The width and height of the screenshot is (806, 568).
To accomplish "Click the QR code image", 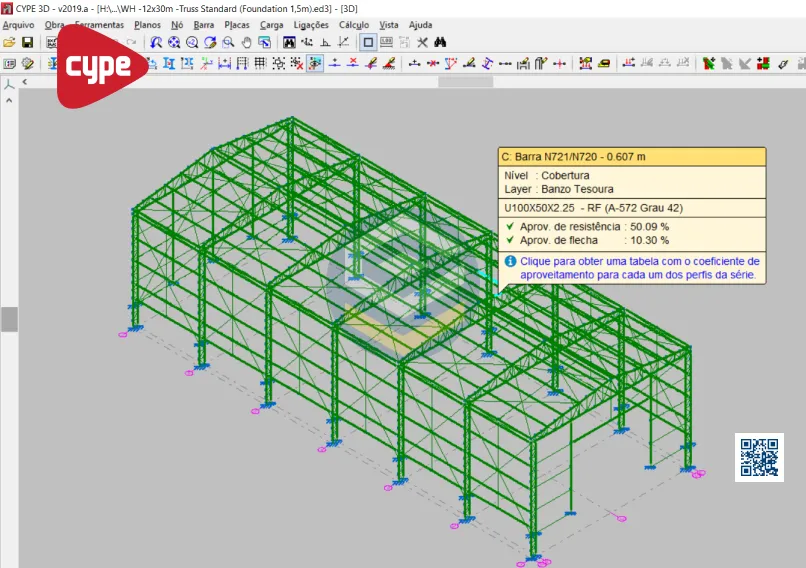I will pyautogui.click(x=759, y=457).
